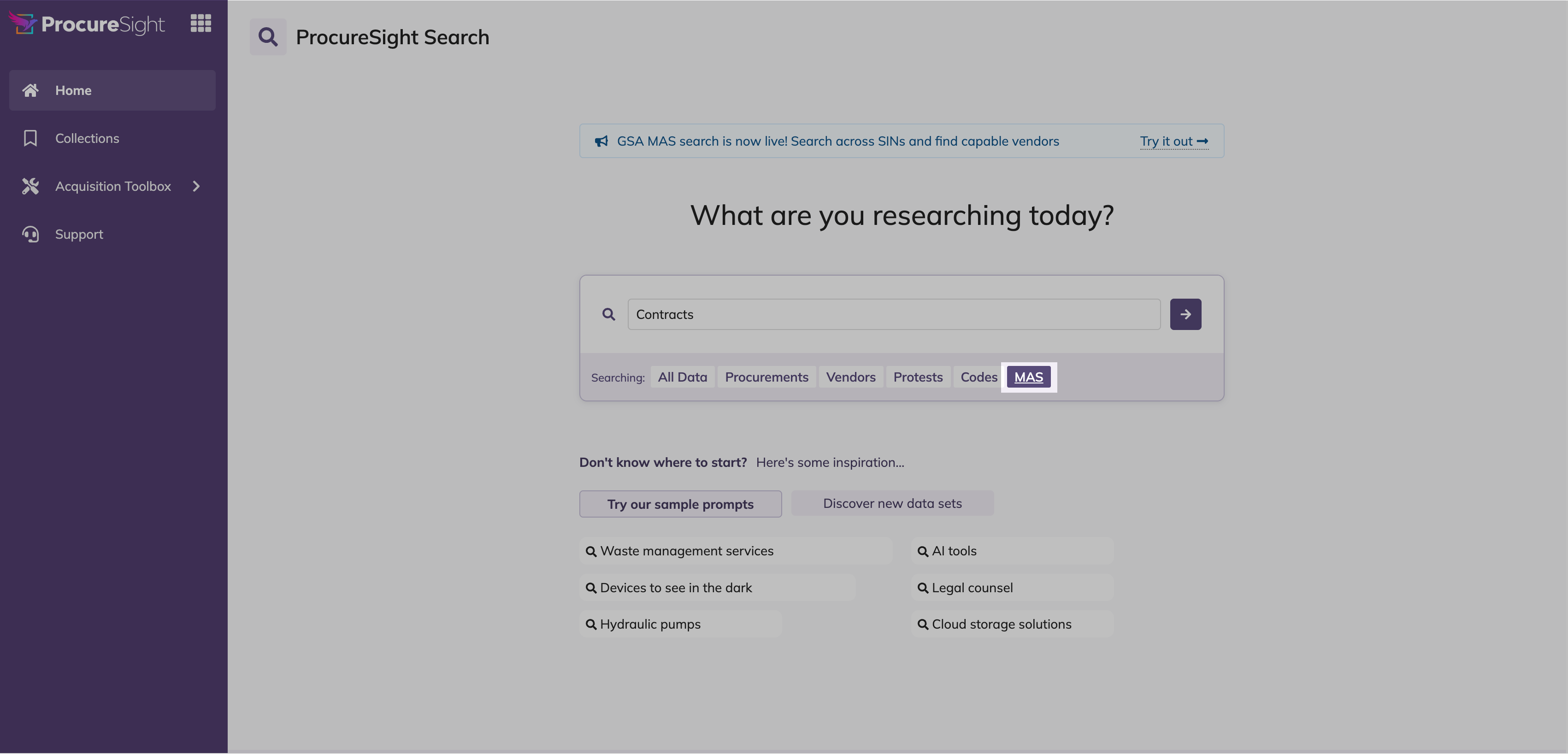Select the Codes search filter
The image size is (1568, 754).
point(978,377)
